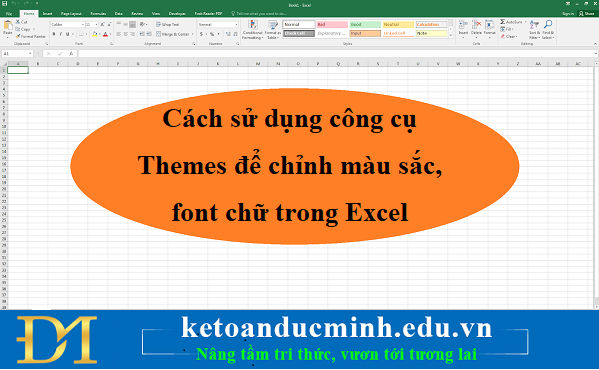Click the Paste clipboard icon
The height and width of the screenshot is (370, 599).
tap(8, 26)
